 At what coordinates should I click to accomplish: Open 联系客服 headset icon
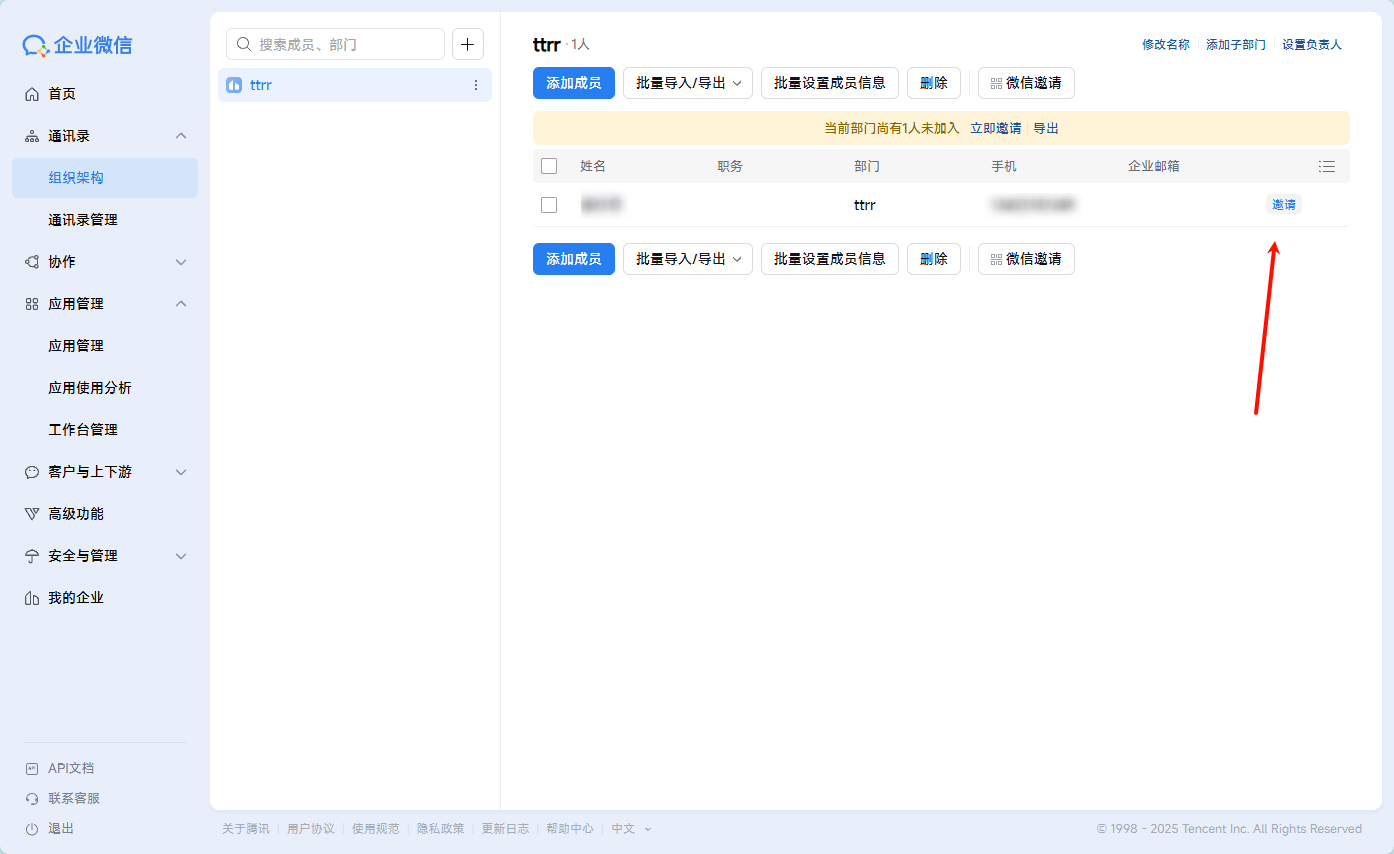(32, 799)
